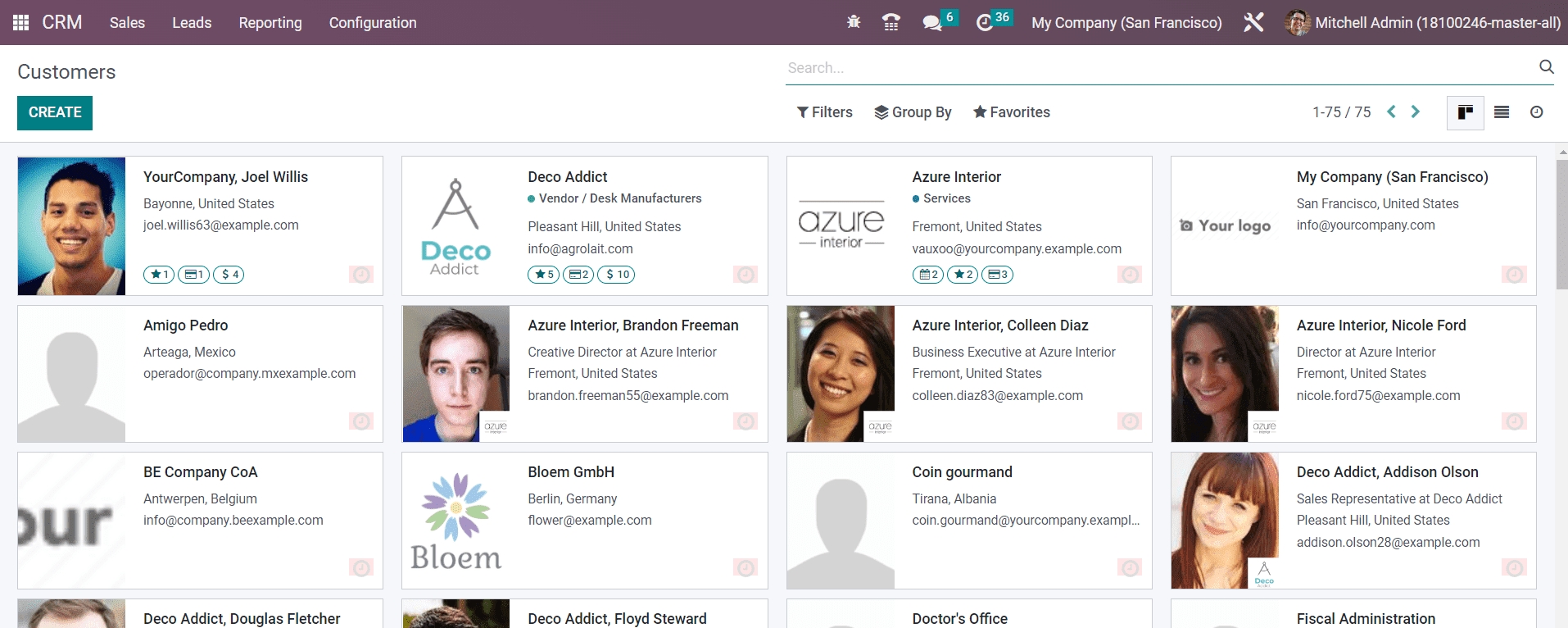The image size is (1568, 628).
Task: Open the developer tools wrench icon
Action: pyautogui.click(x=1253, y=22)
